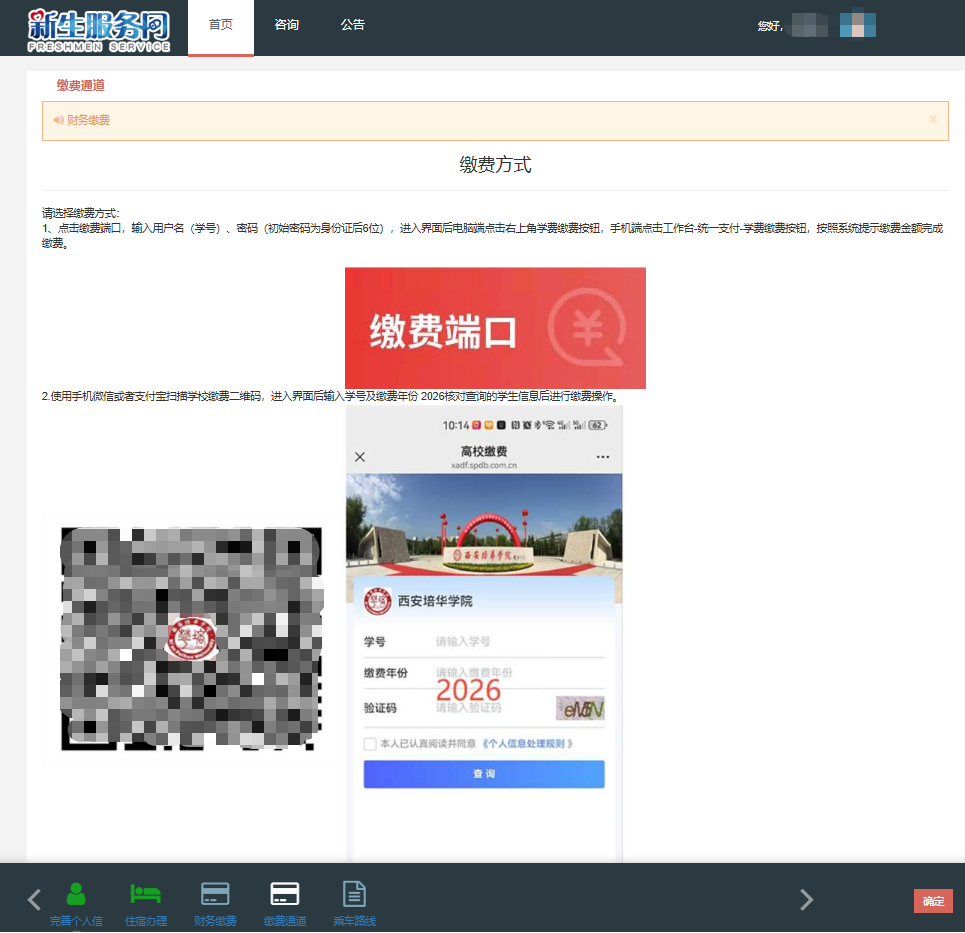Image resolution: width=965 pixels, height=933 pixels.
Task: Click the 新生服务网 site logo
Action: (98, 31)
